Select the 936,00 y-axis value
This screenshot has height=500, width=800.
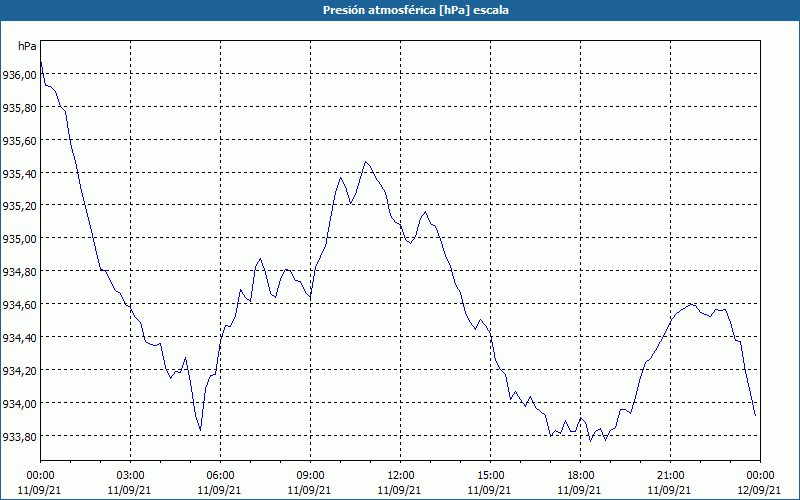[19, 74]
